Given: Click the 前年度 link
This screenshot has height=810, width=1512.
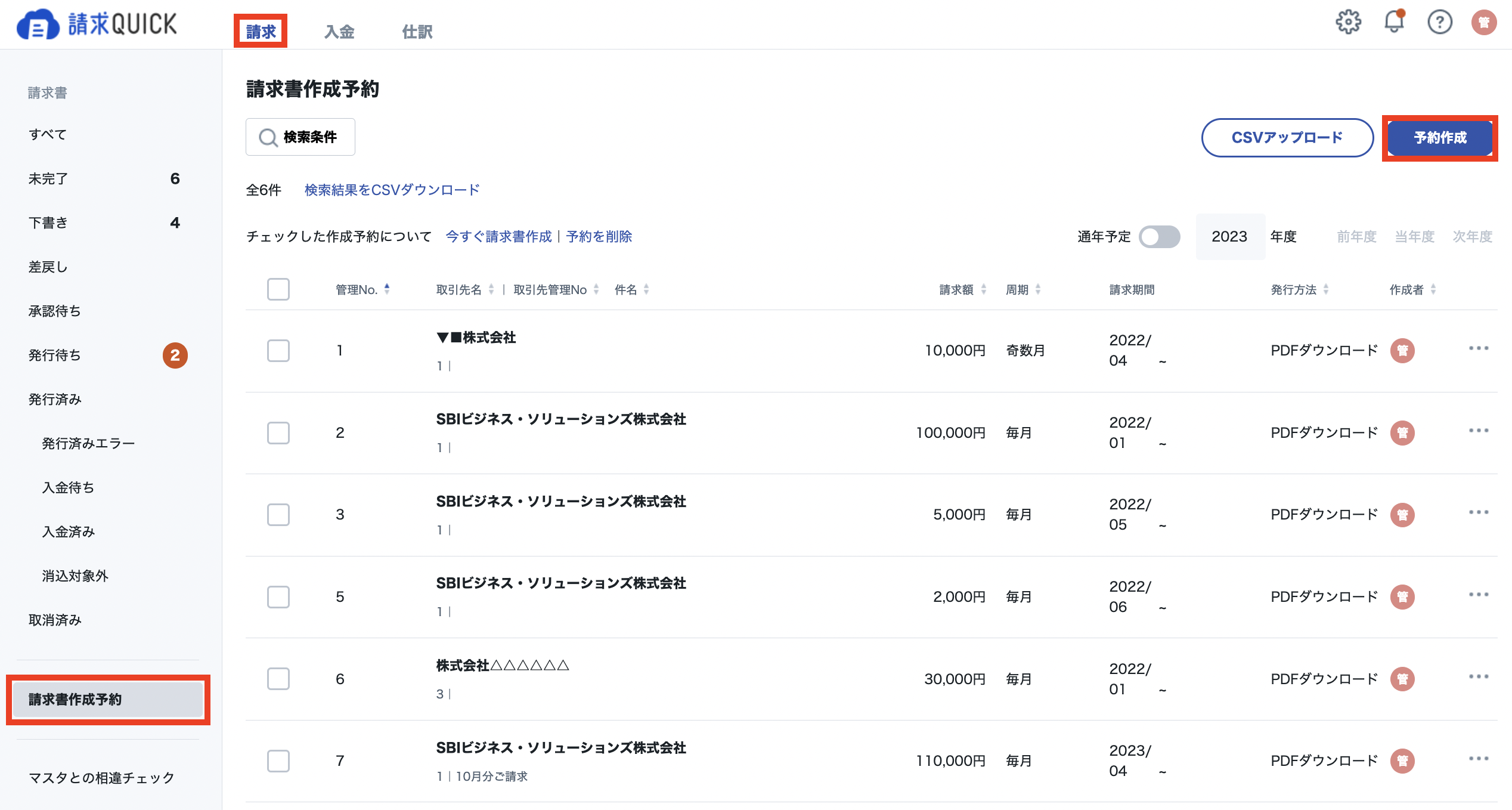Looking at the screenshot, I should pos(1356,237).
